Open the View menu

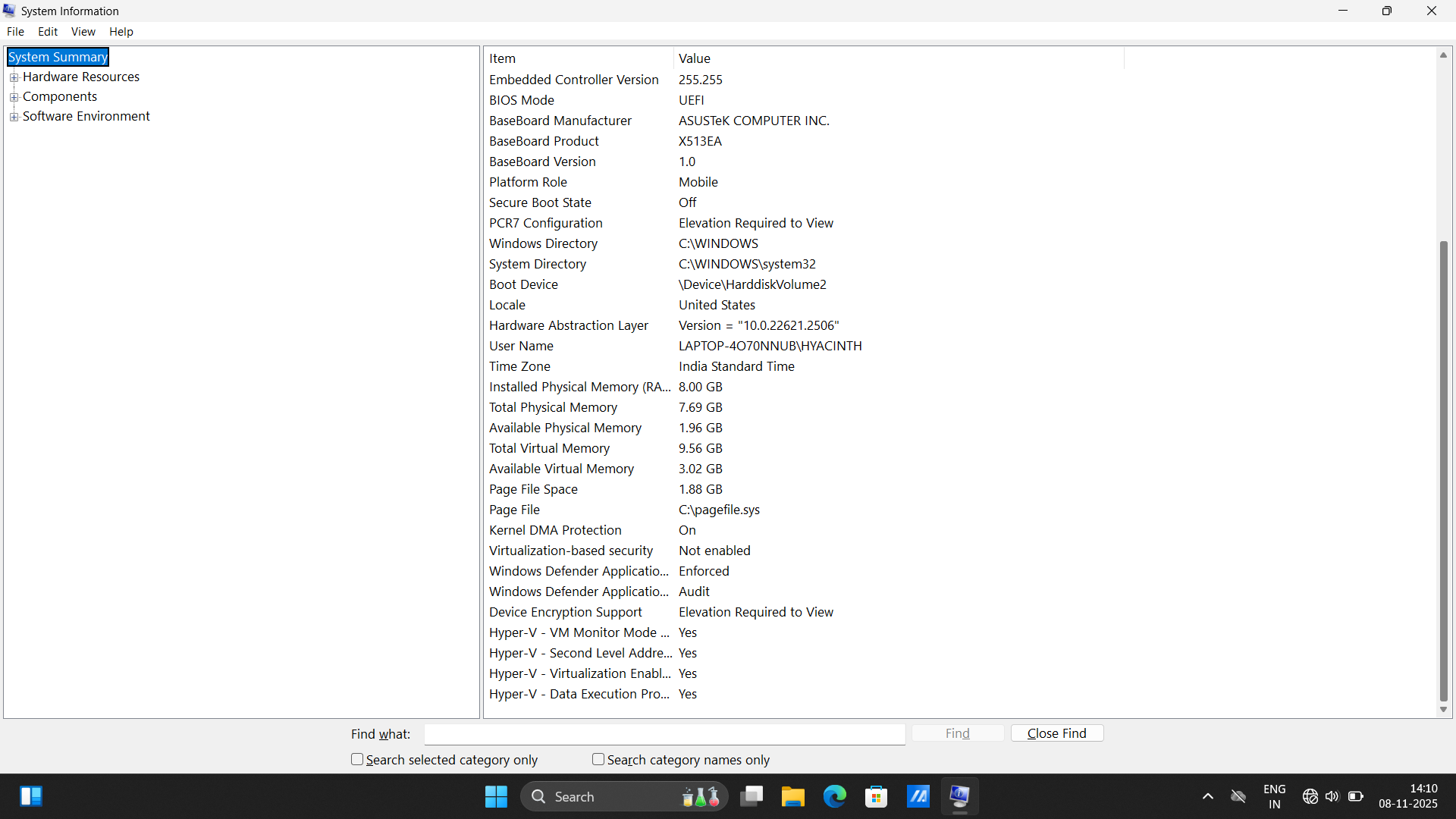(83, 32)
